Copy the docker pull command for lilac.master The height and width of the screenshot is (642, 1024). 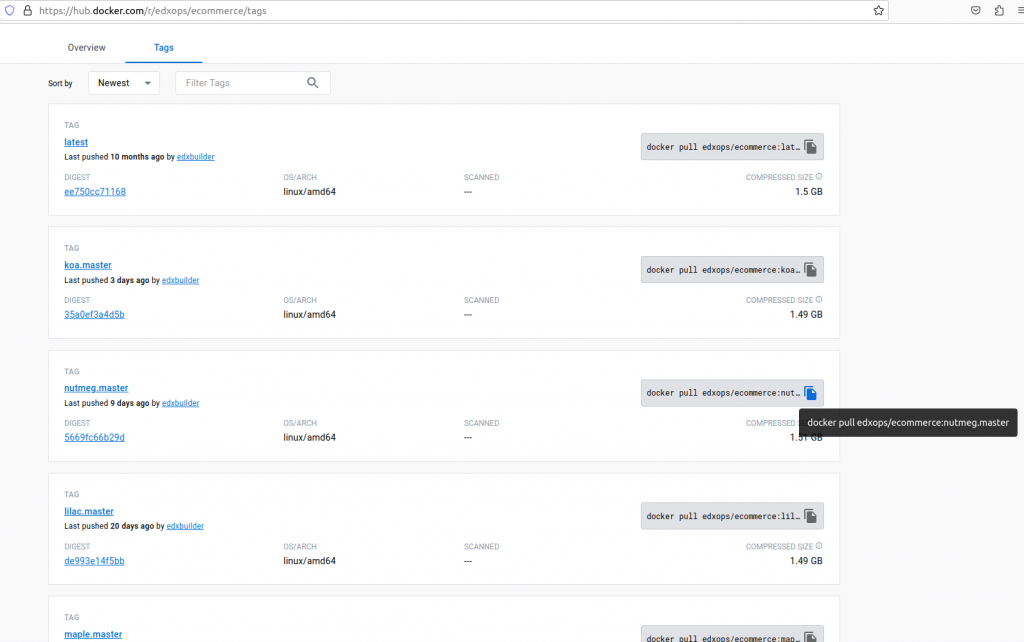[x=810, y=516]
